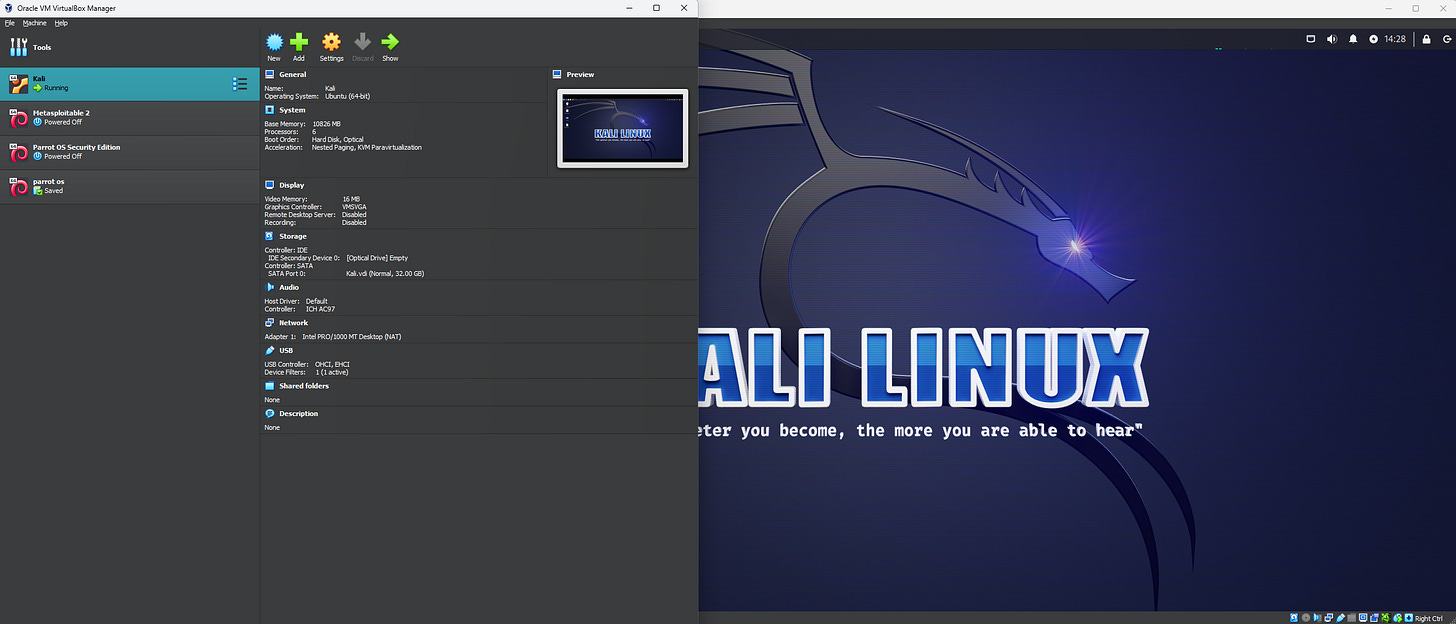Click the Description speech bubble icon
The image size is (1456, 624).
[270, 413]
